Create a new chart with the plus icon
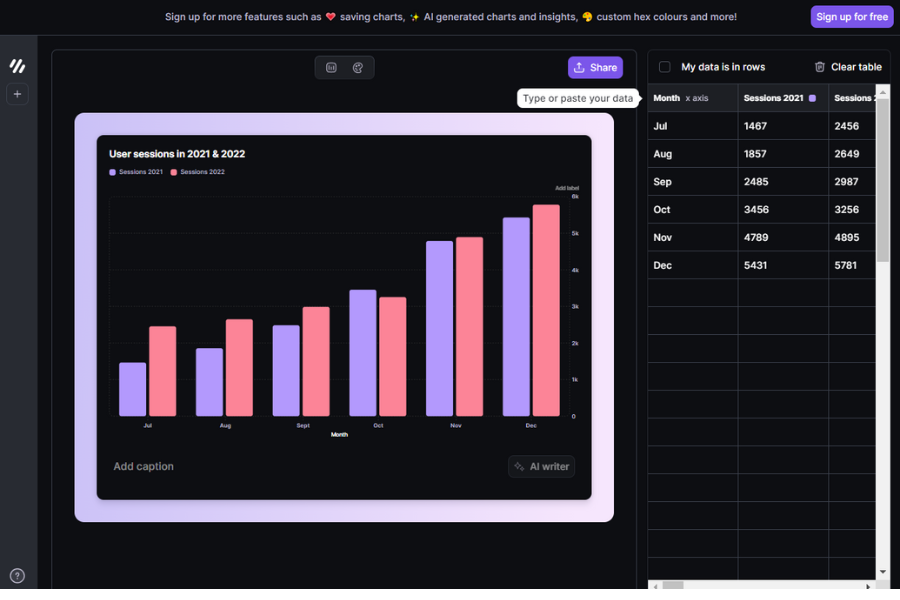Image resolution: width=900 pixels, height=600 pixels. point(17,94)
